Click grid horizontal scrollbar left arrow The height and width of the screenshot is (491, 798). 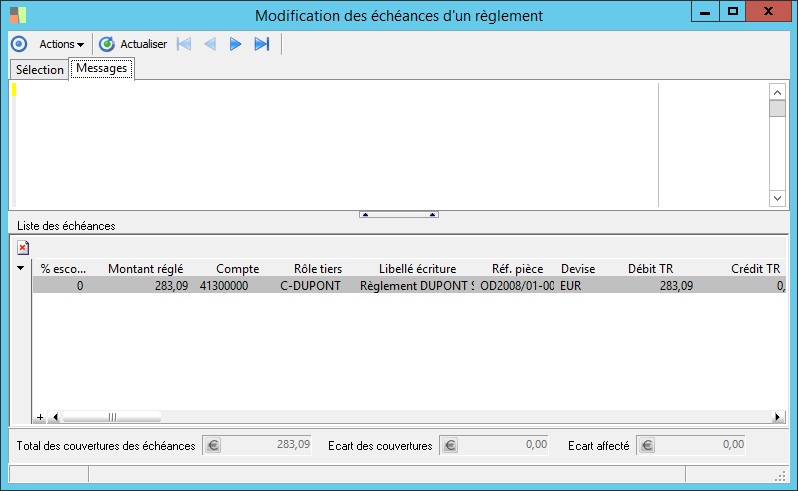[x=55, y=417]
